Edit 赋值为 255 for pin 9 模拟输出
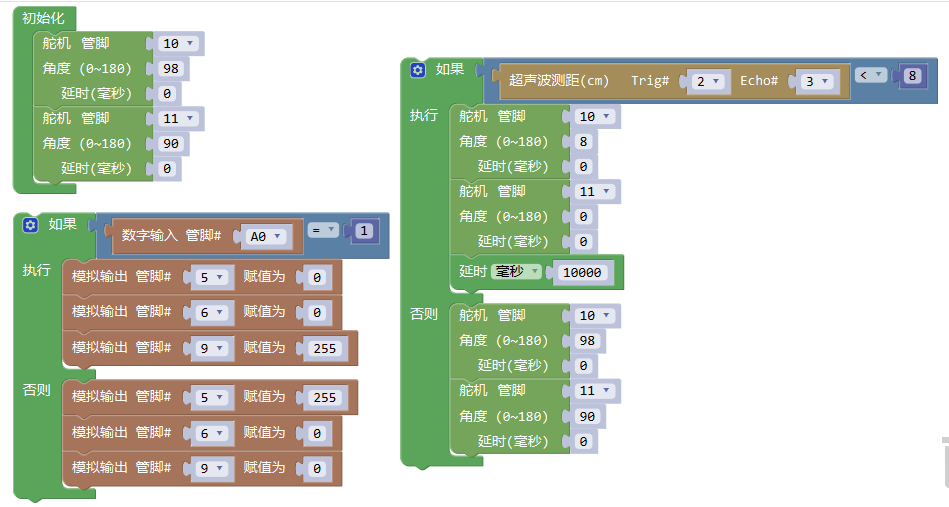Viewport: 949px width, 507px height. coord(325,348)
